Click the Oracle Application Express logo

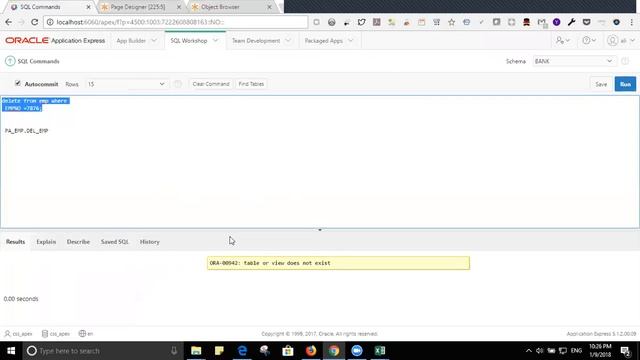(x=55, y=40)
